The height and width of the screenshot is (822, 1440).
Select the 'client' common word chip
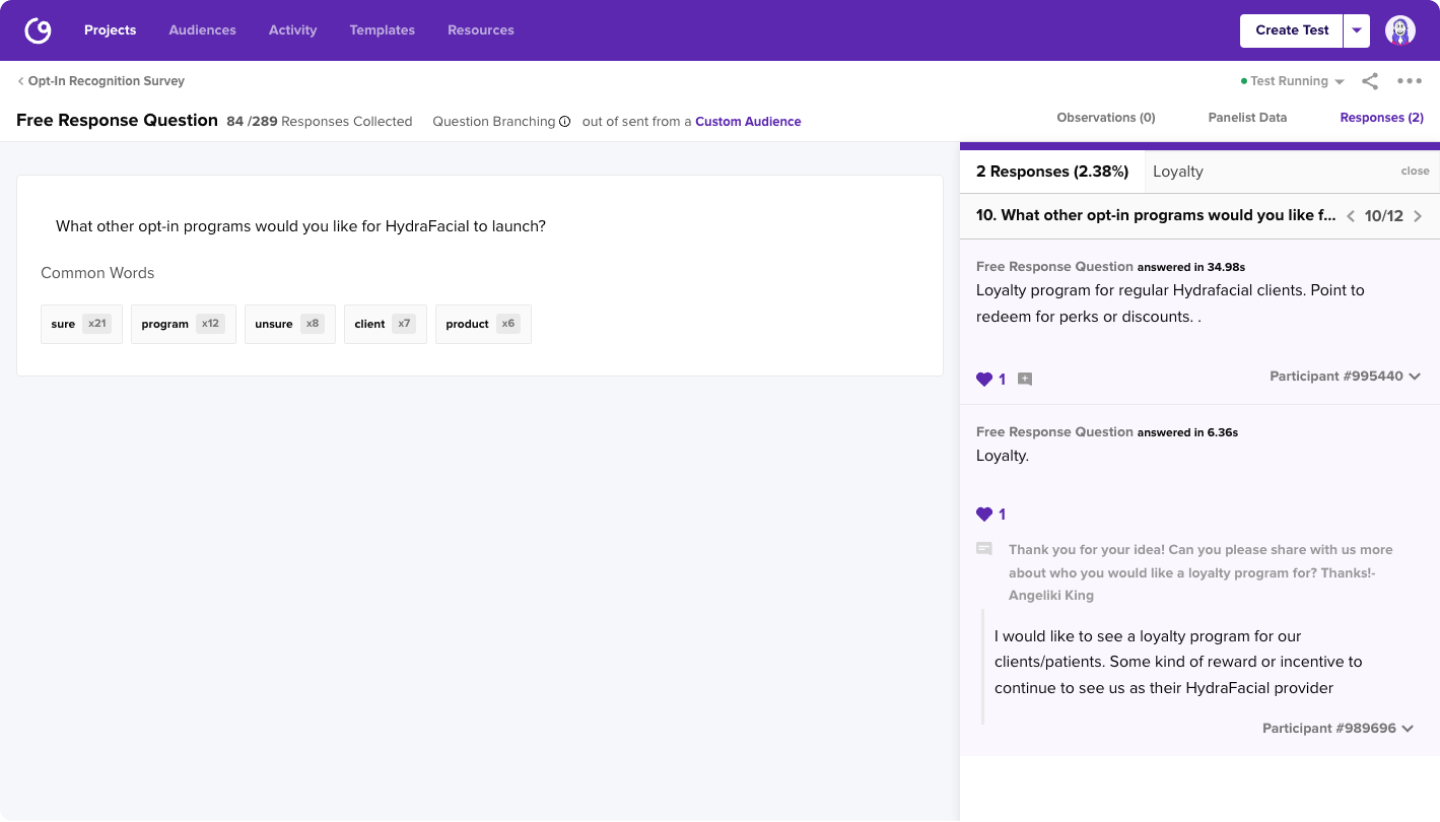point(385,324)
